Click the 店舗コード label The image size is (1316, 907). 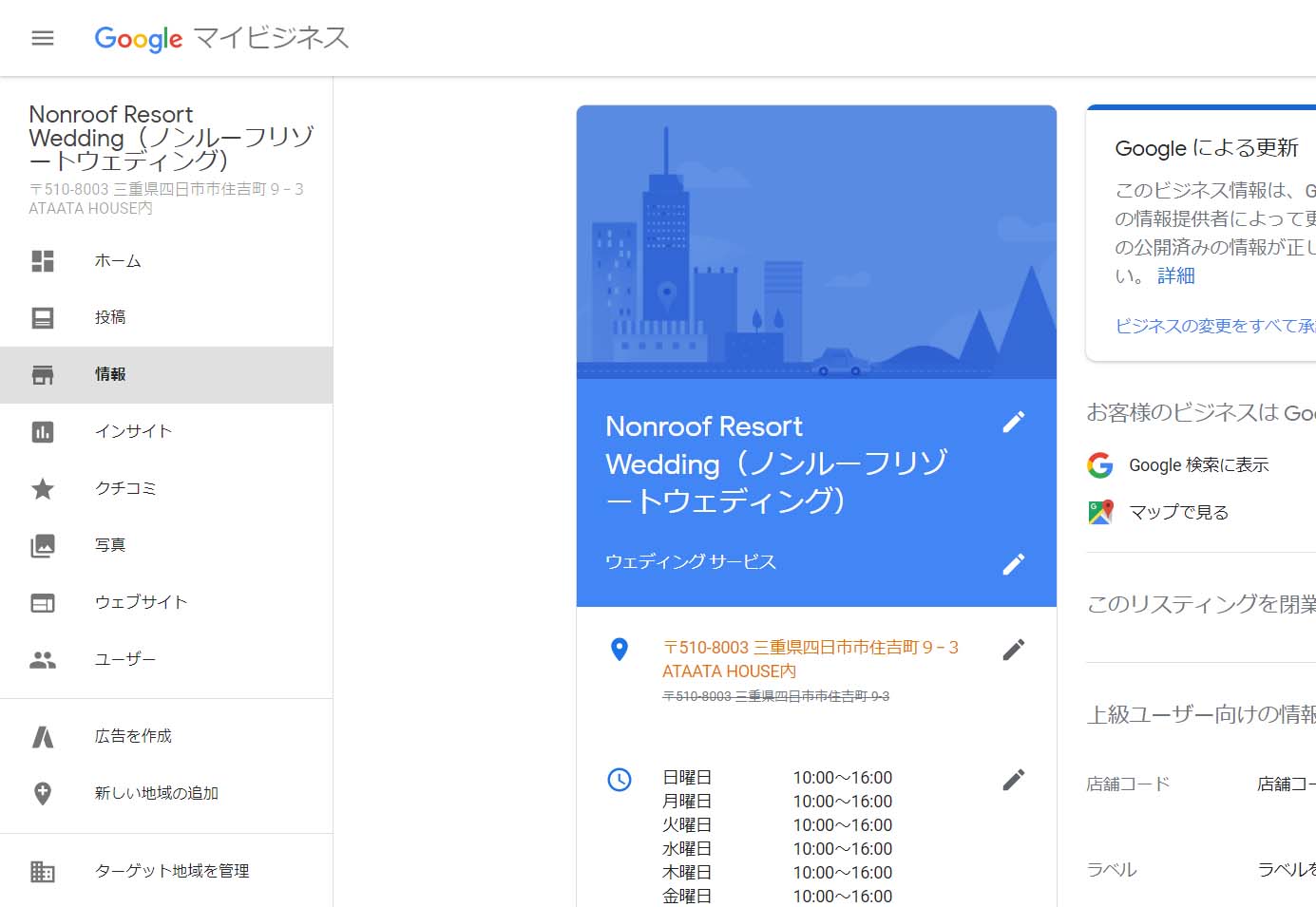[x=1128, y=784]
